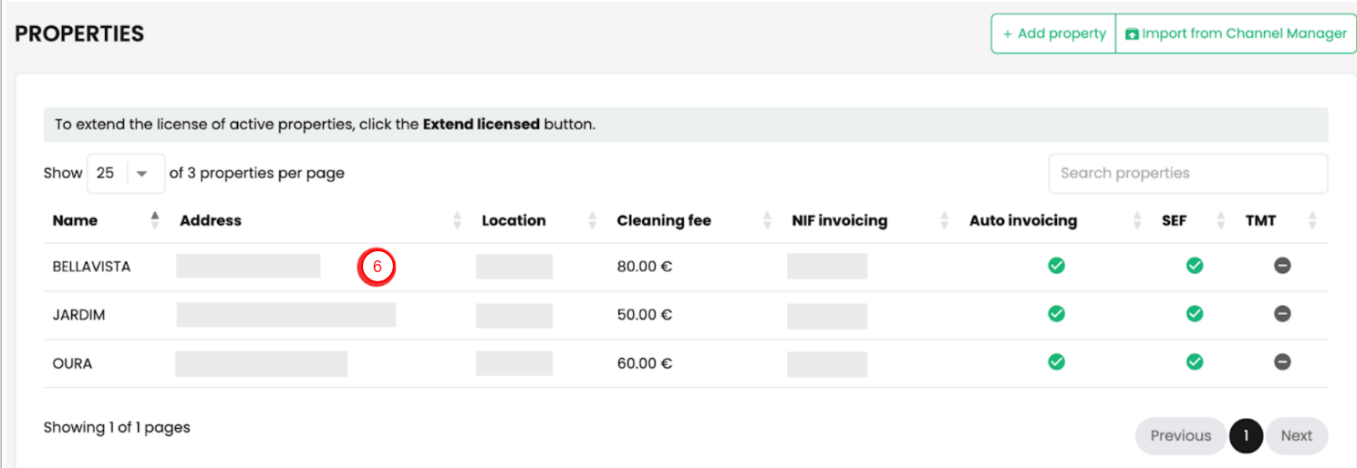This screenshot has height=468, width=1357.
Task: Sort by NIF invoicing column header
Action: click(840, 221)
